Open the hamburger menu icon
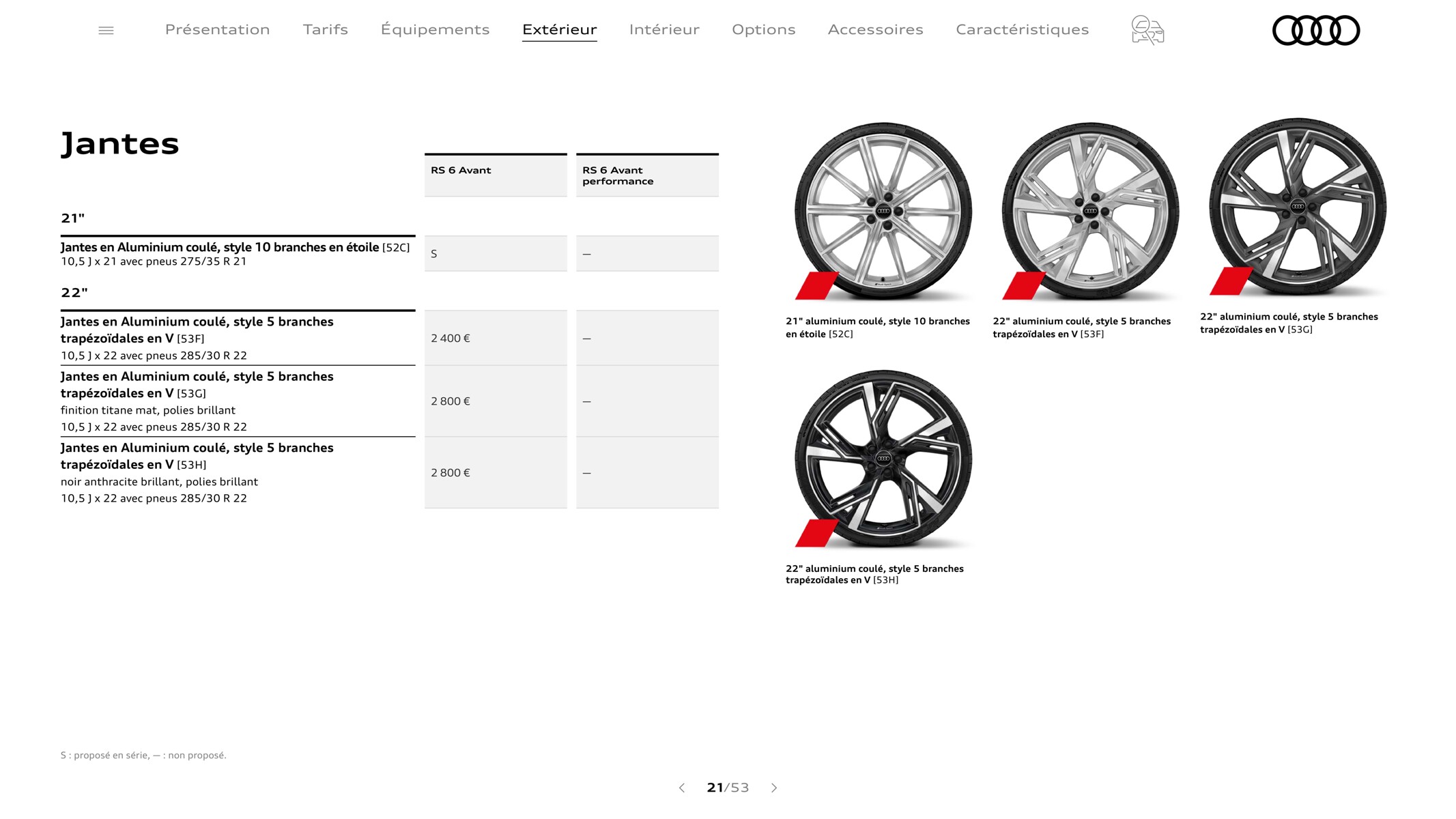 coord(106,30)
